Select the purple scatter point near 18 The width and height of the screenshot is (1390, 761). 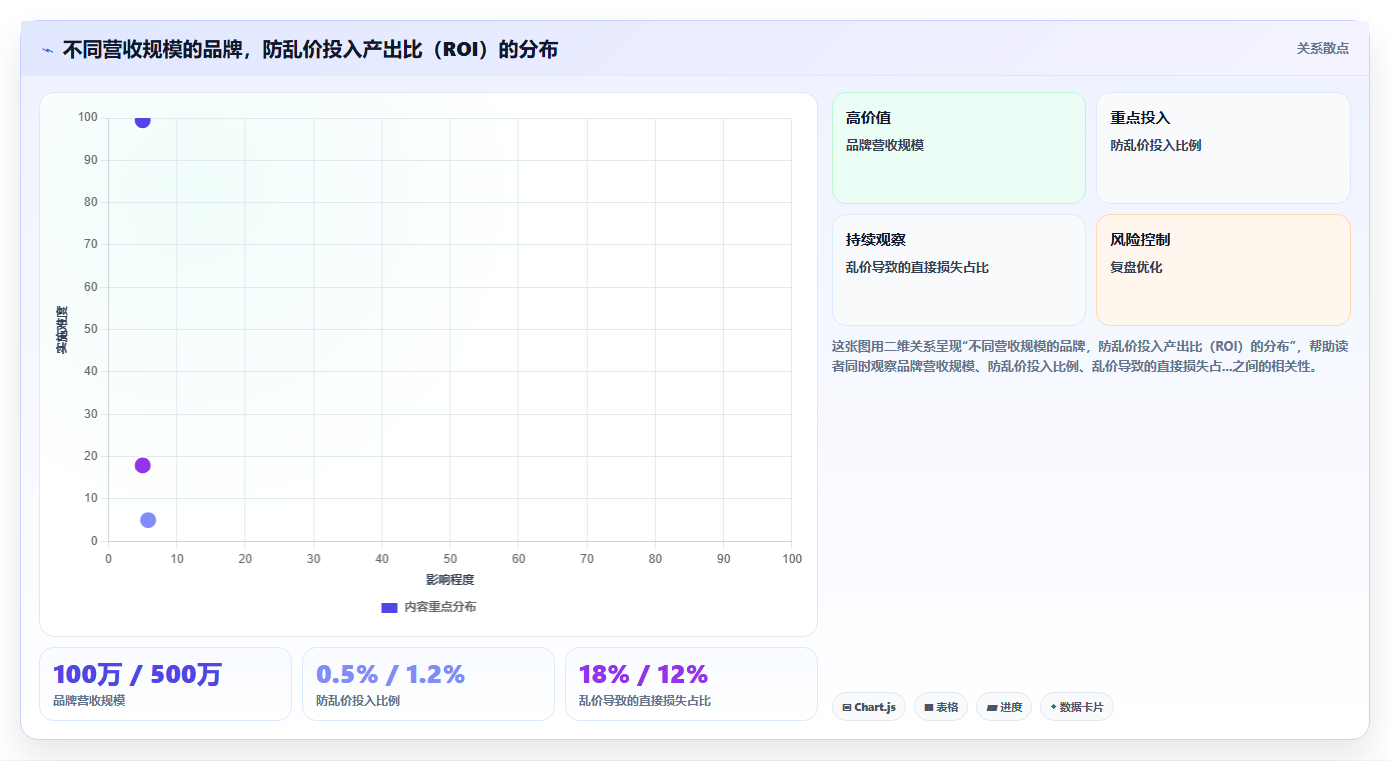[x=142, y=465]
